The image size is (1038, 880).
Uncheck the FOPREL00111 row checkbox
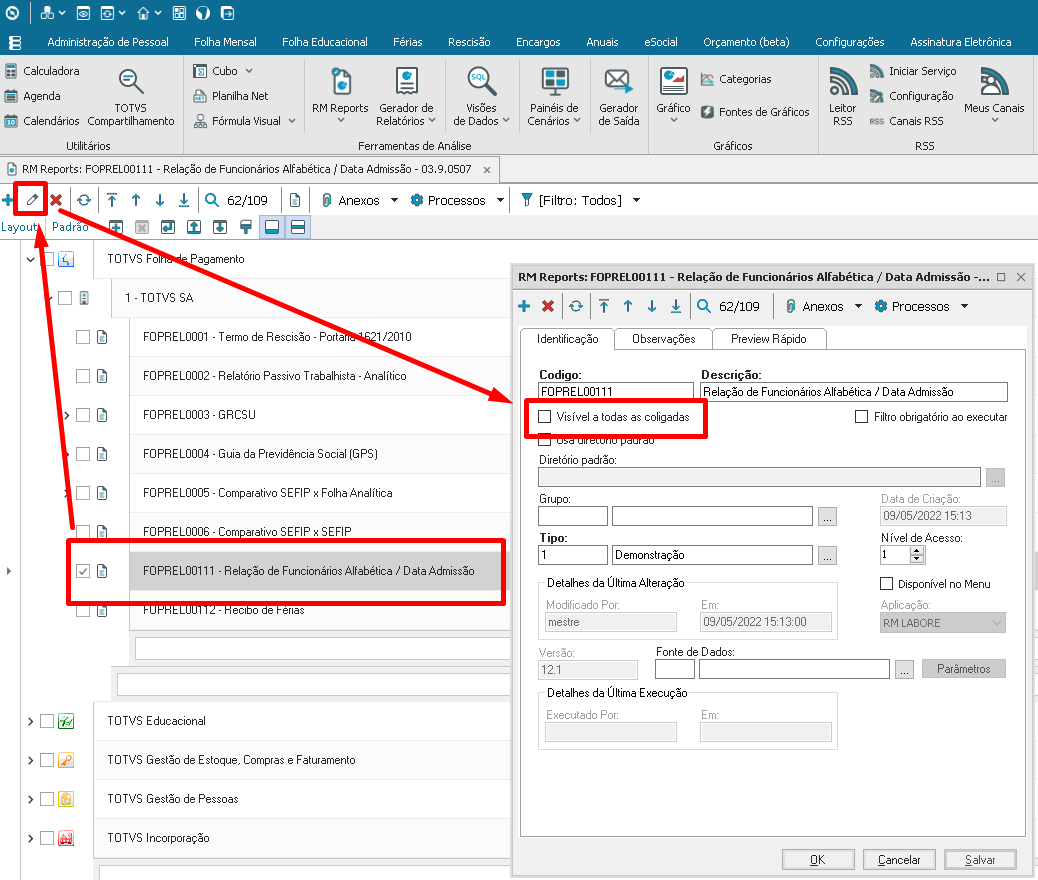[83, 571]
